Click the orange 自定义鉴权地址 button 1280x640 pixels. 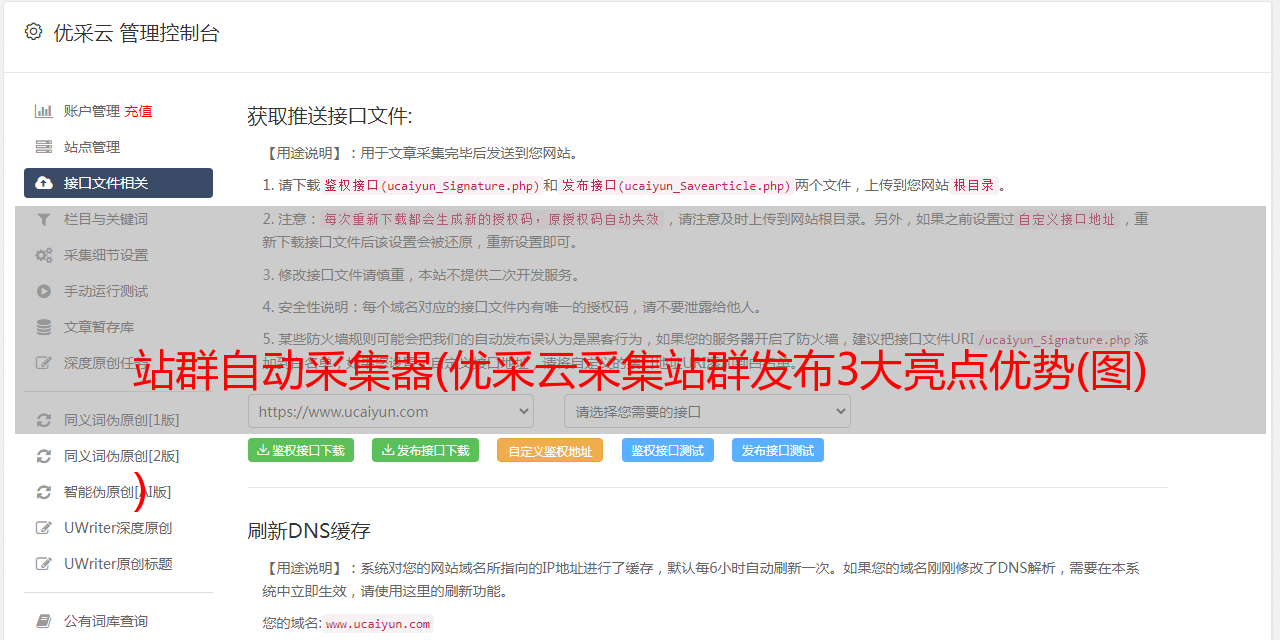[x=550, y=450]
